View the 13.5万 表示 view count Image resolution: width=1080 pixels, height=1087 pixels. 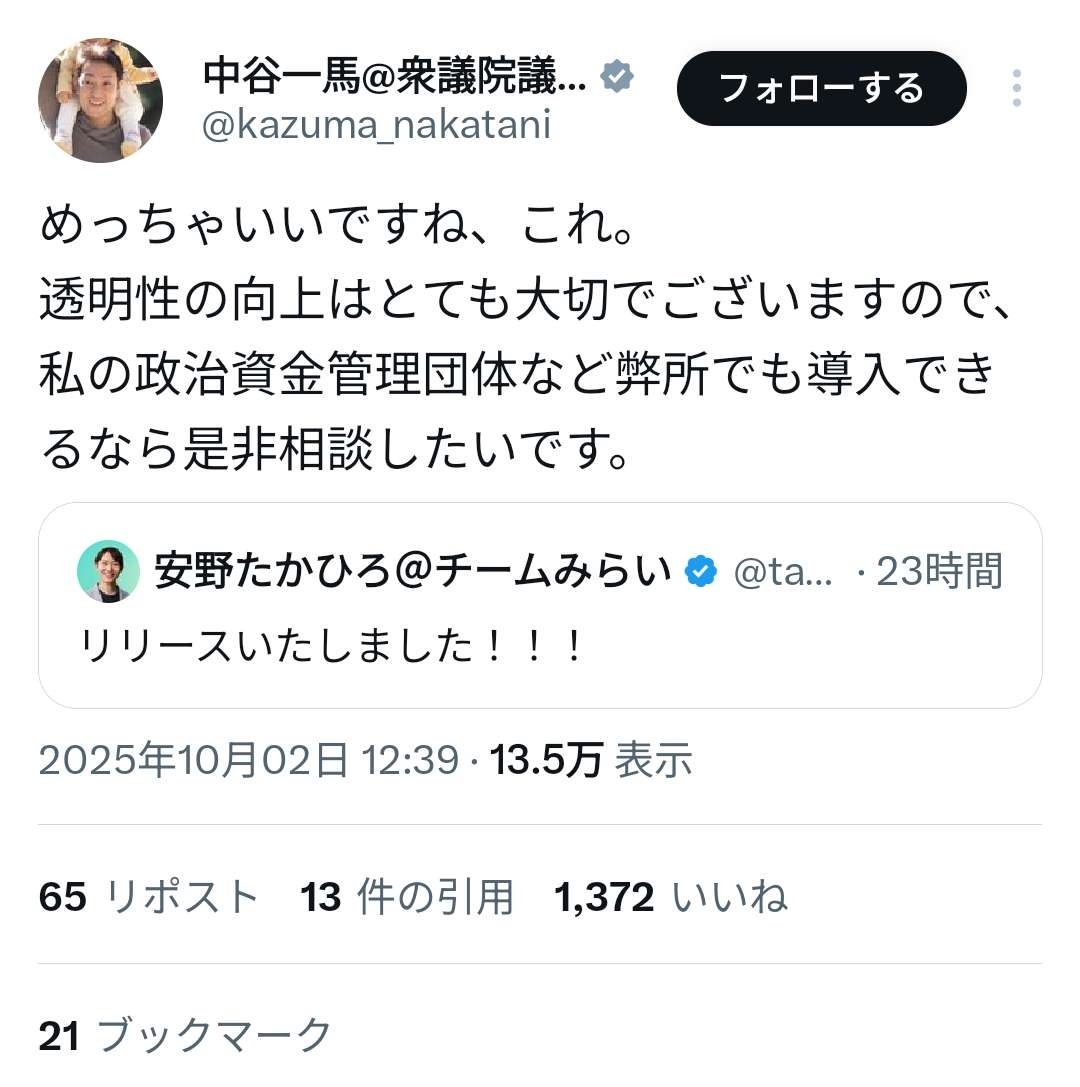(x=590, y=761)
